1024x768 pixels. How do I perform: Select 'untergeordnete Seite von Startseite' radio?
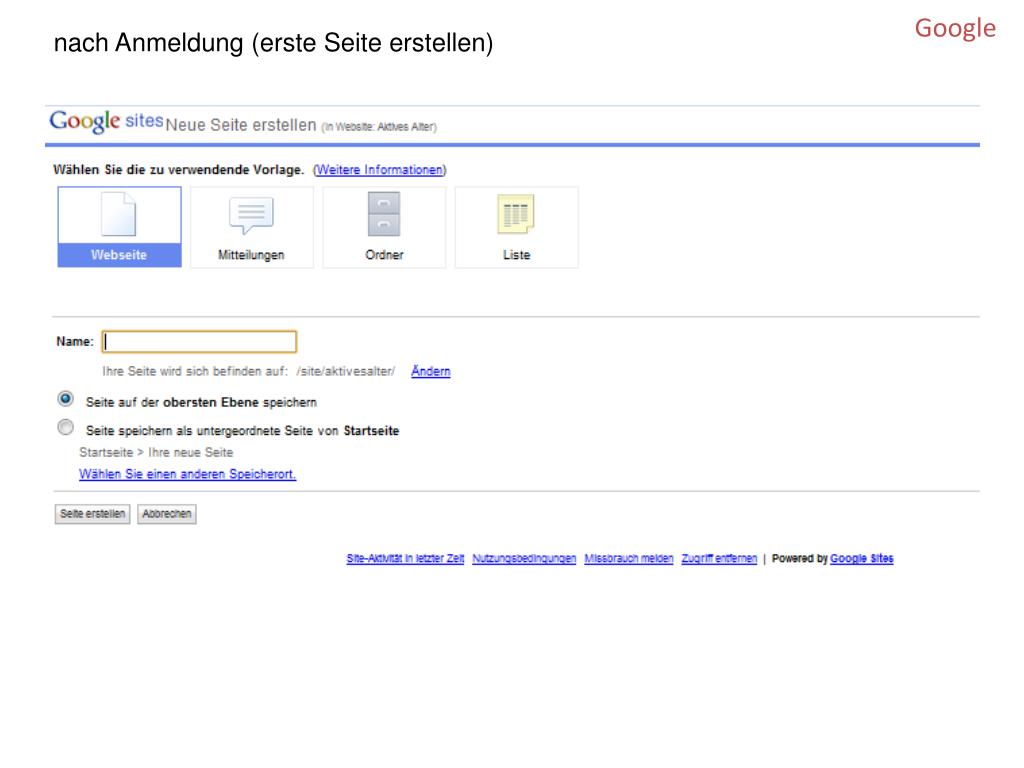(65, 427)
